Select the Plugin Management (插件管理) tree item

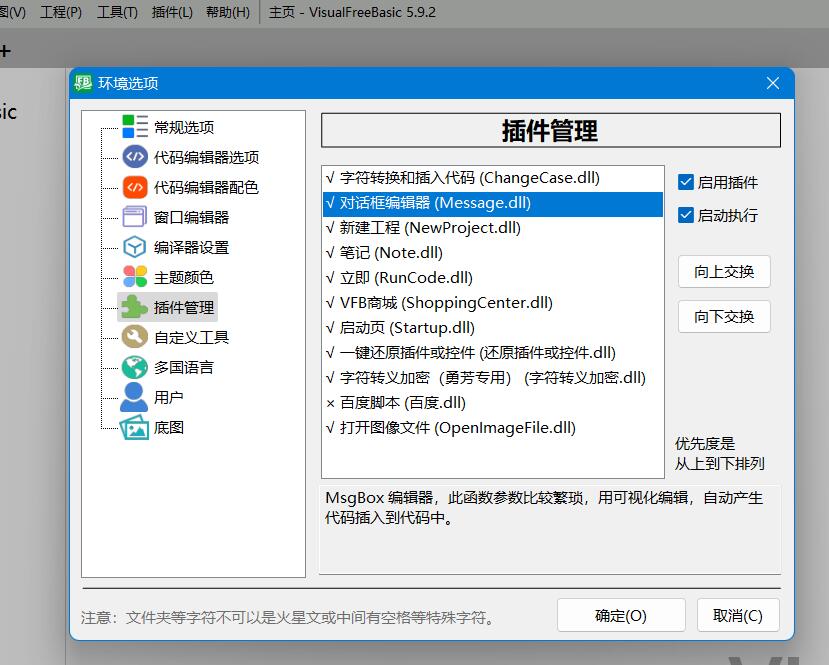[x=183, y=307]
